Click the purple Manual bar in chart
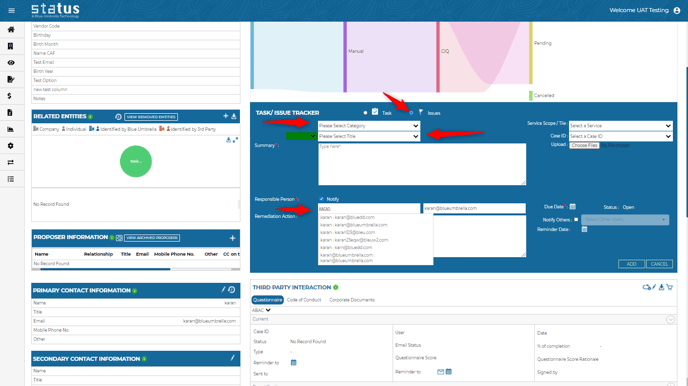Image resolution: width=688 pixels, height=386 pixels. coord(345,57)
